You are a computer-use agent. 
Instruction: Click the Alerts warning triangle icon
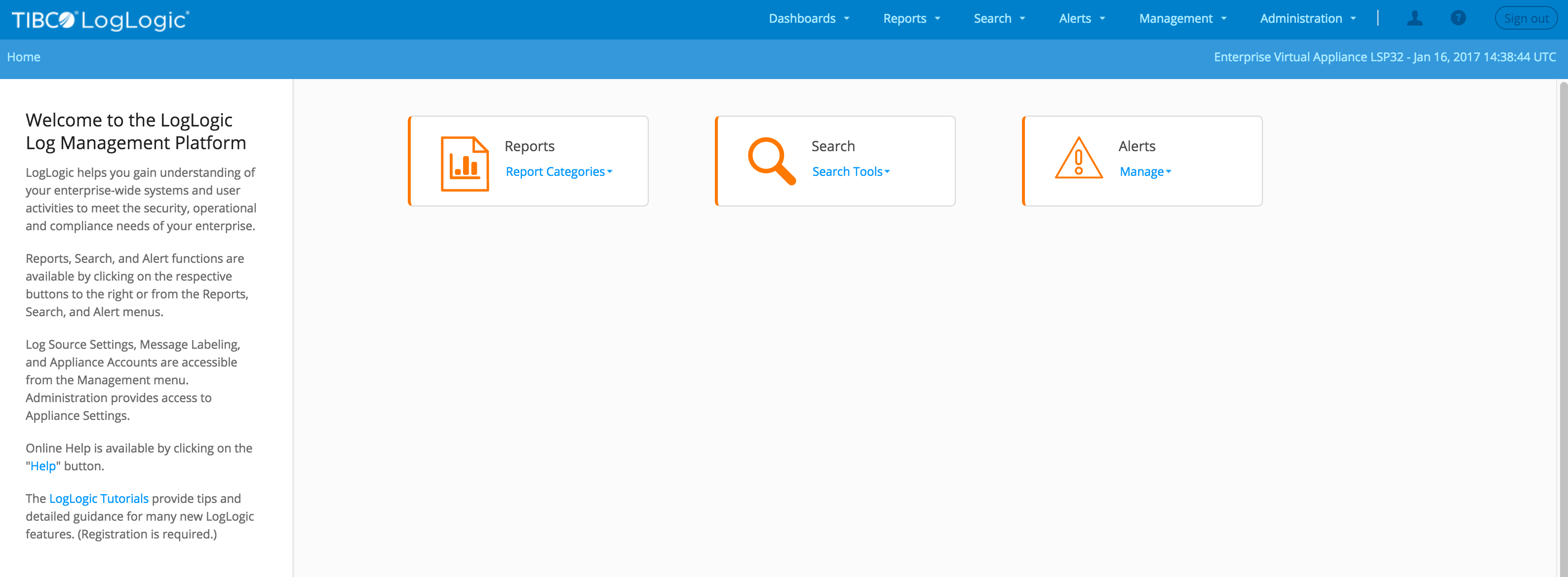click(1078, 159)
